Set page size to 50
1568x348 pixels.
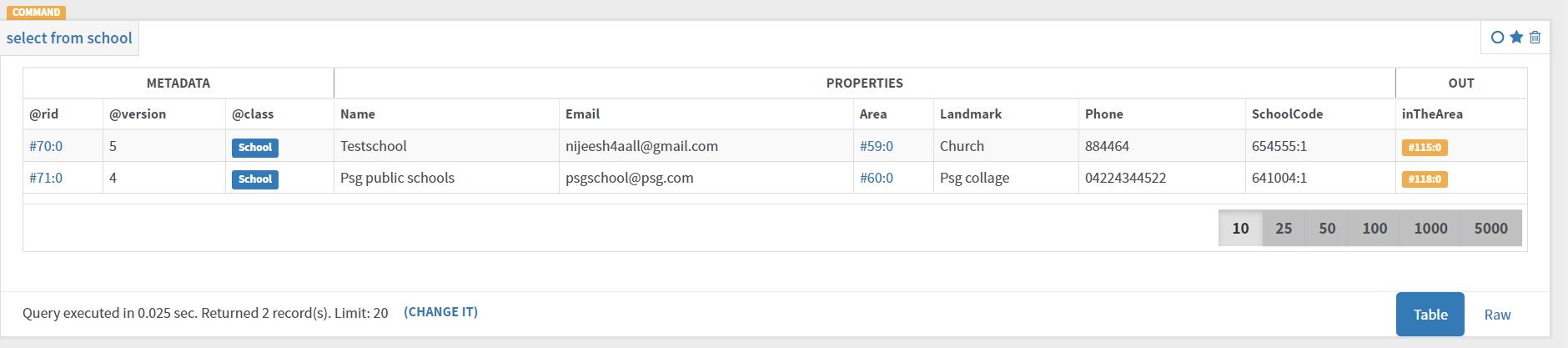[x=1327, y=228]
